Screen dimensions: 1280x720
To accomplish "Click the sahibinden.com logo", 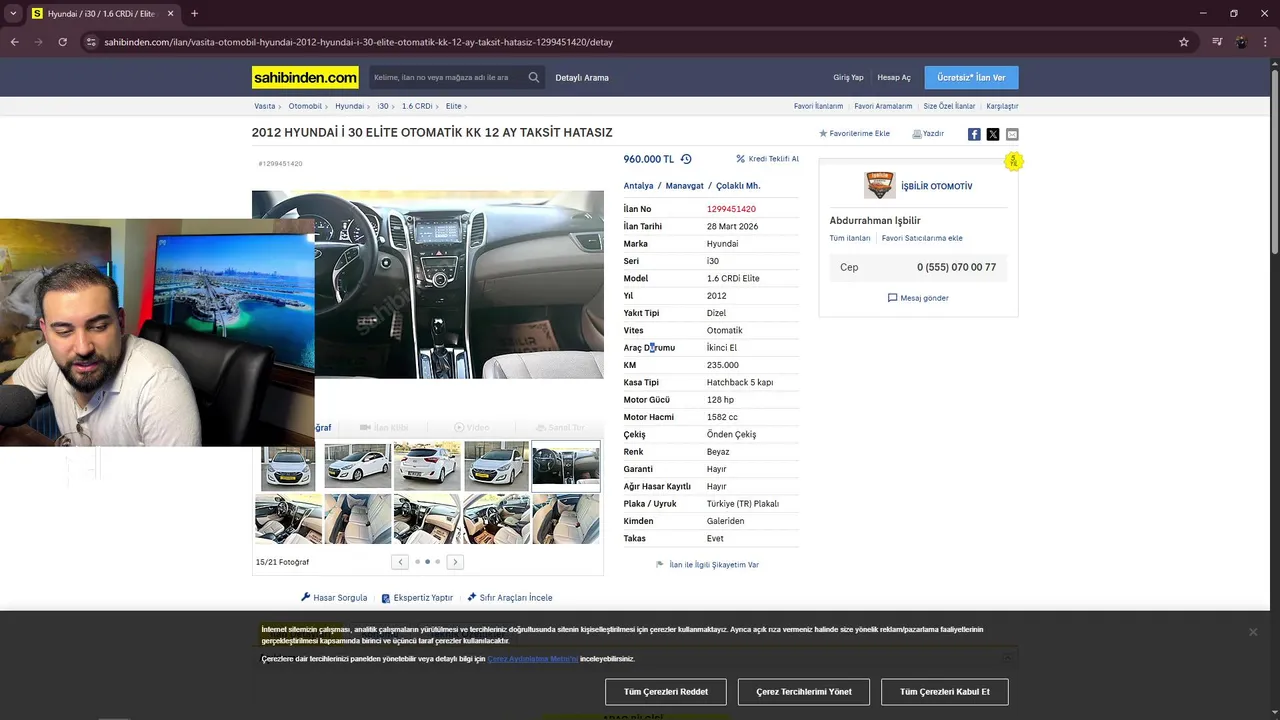I will coord(305,77).
